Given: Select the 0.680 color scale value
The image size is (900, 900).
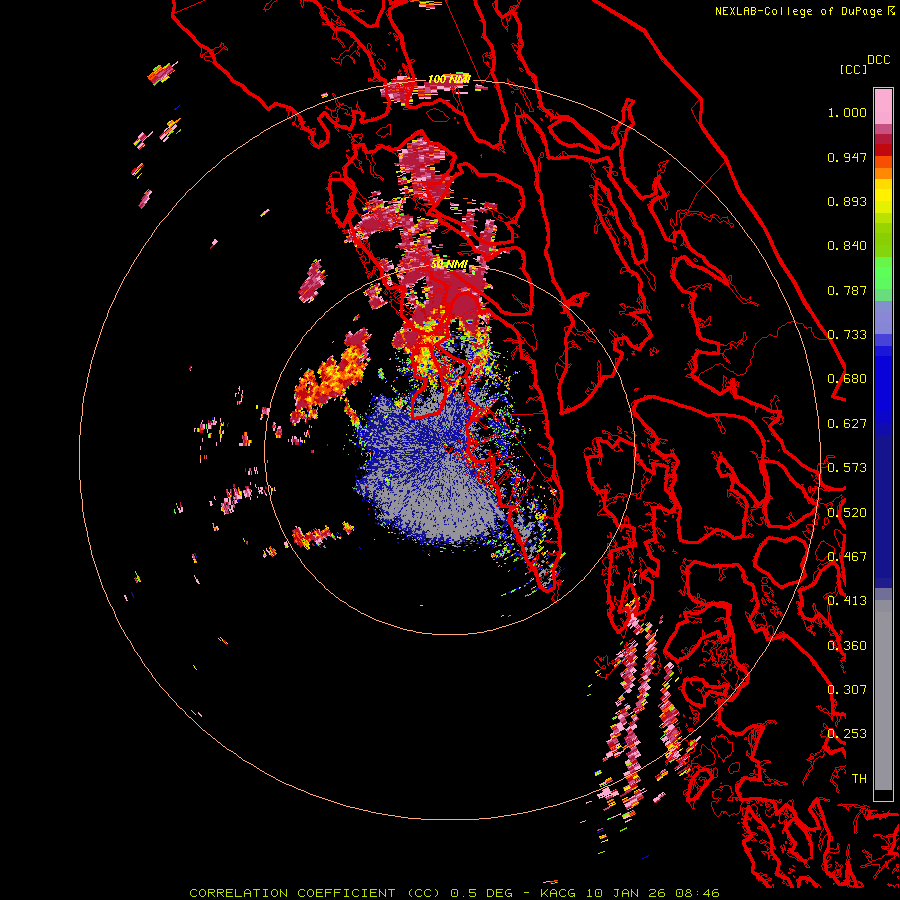Looking at the screenshot, I should click(847, 379).
